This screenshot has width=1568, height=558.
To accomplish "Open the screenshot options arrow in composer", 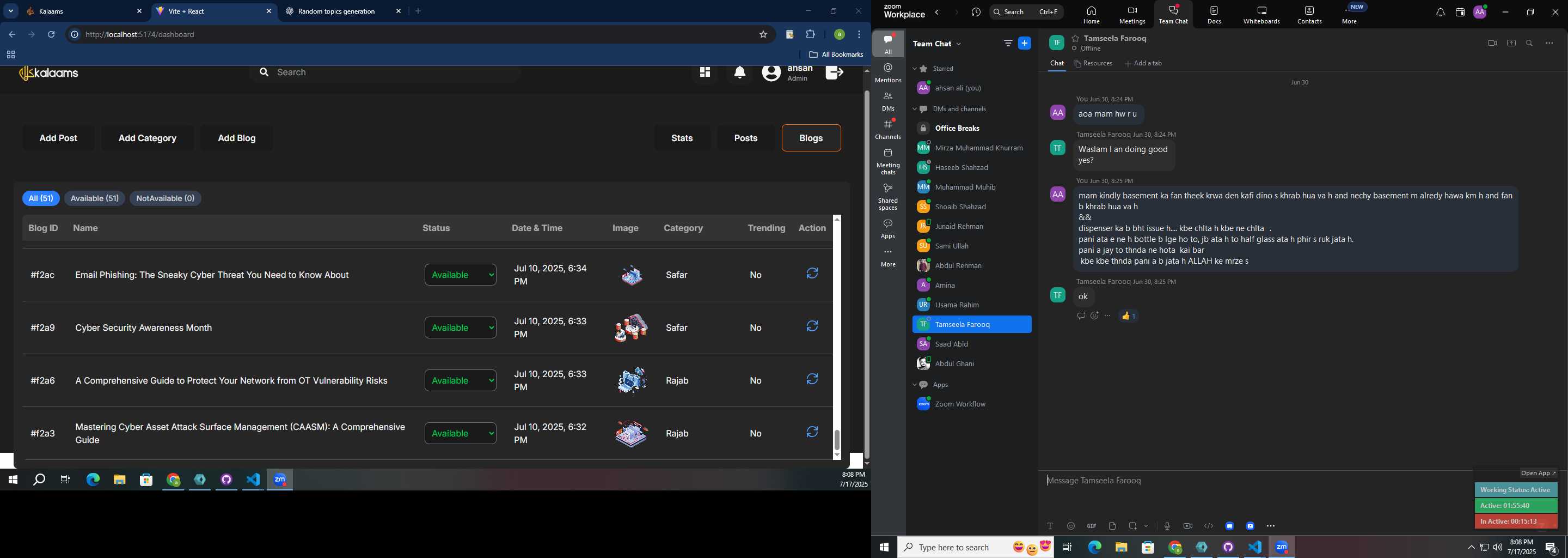I will pyautogui.click(x=1147, y=526).
